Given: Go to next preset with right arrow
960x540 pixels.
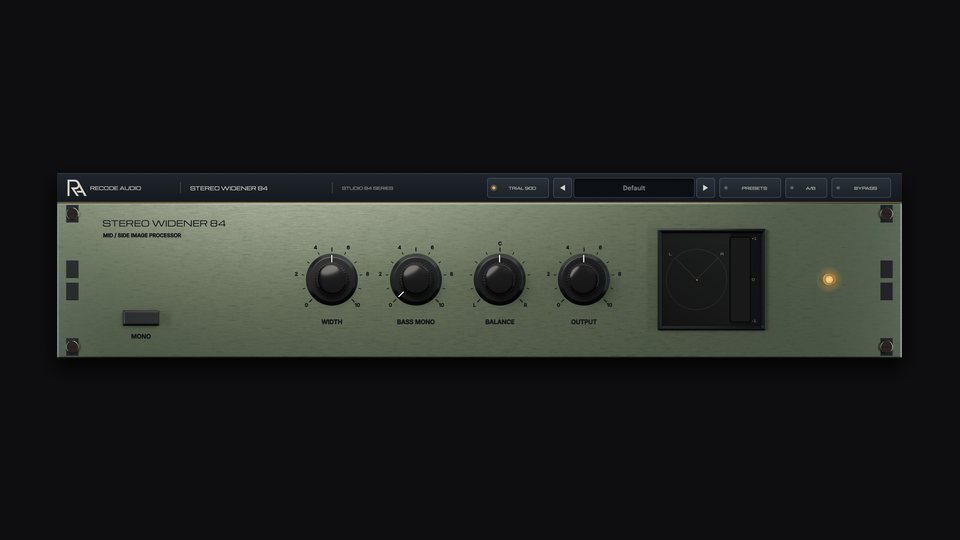Looking at the screenshot, I should tap(705, 188).
